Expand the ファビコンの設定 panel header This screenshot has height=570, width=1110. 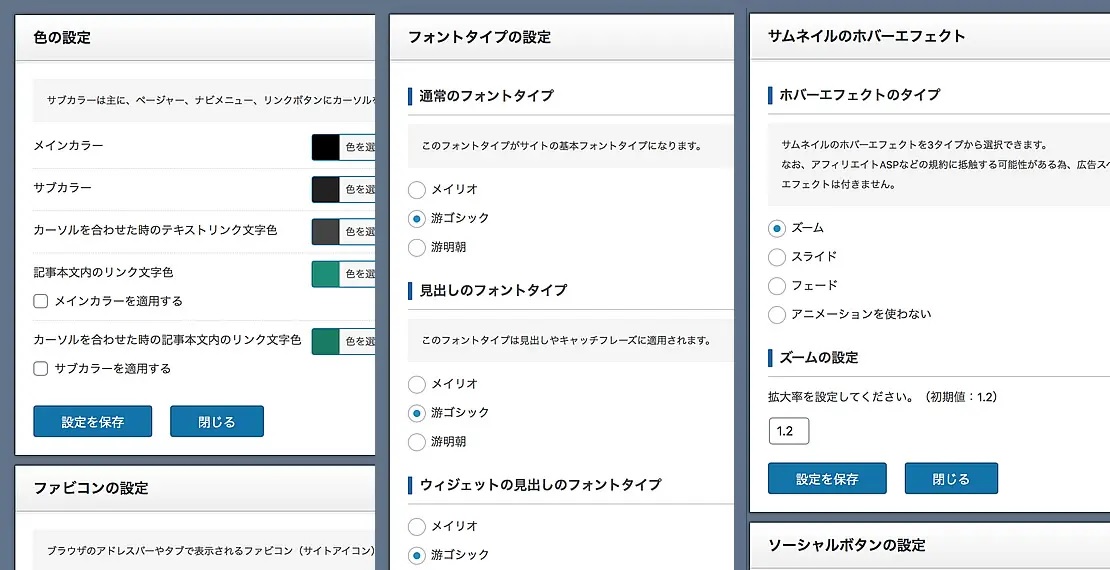click(x=195, y=488)
